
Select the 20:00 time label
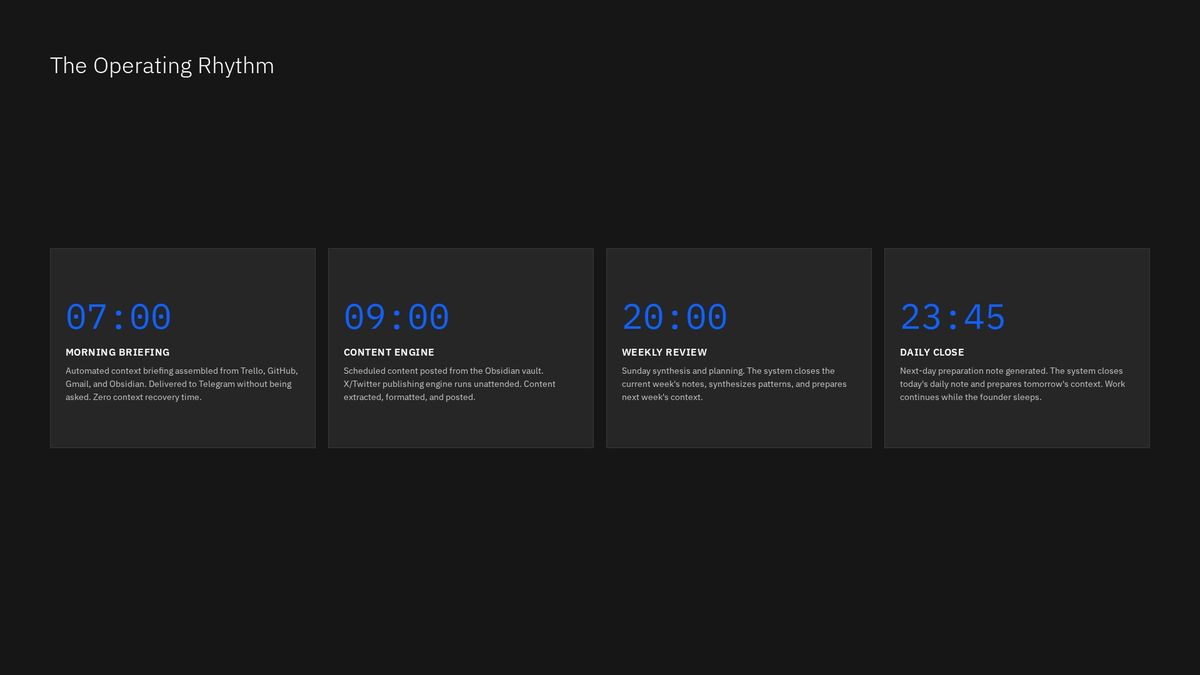tap(675, 317)
